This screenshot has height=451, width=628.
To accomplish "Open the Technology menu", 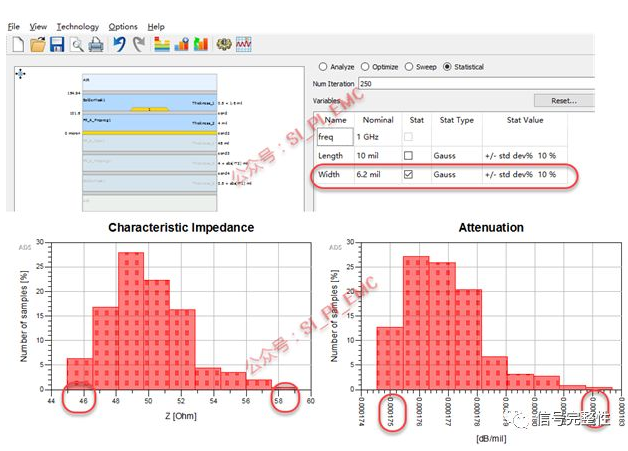I will pyautogui.click(x=78, y=26).
